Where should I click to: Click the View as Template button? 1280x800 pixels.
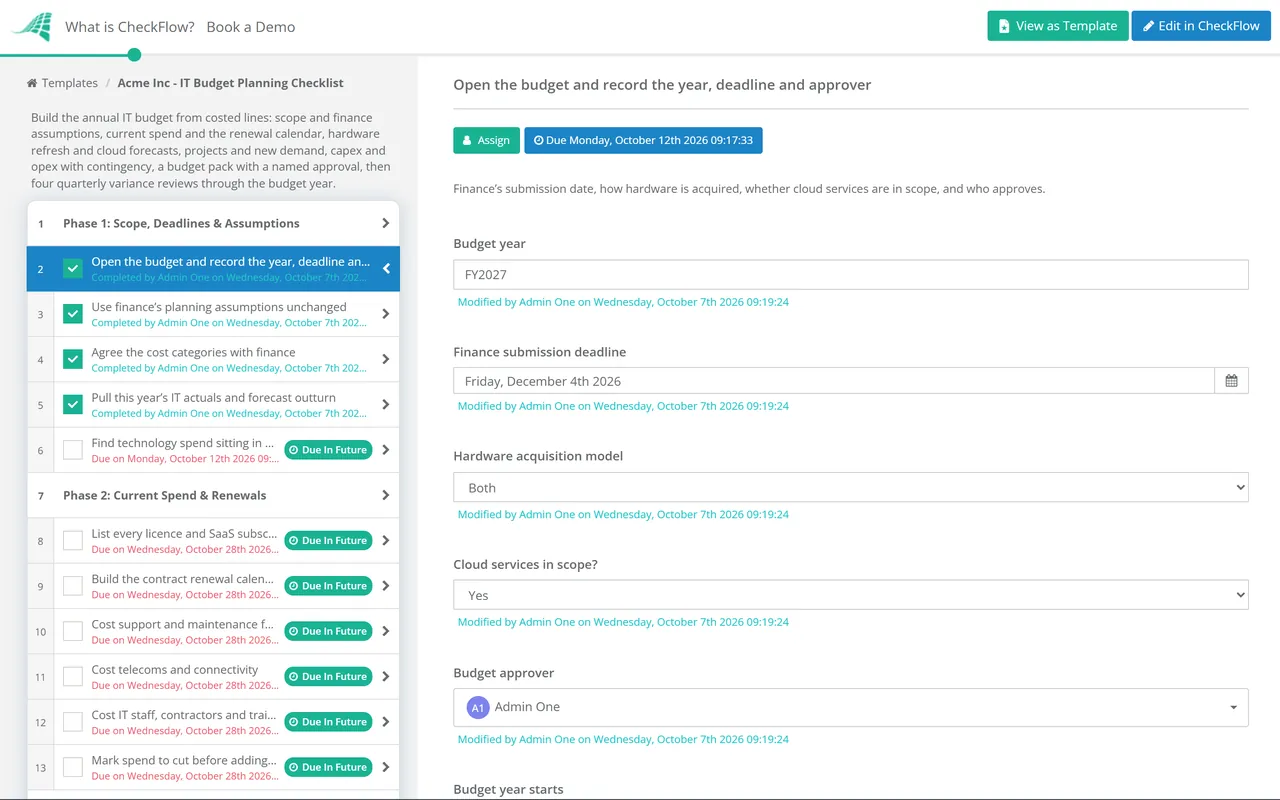1058,26
